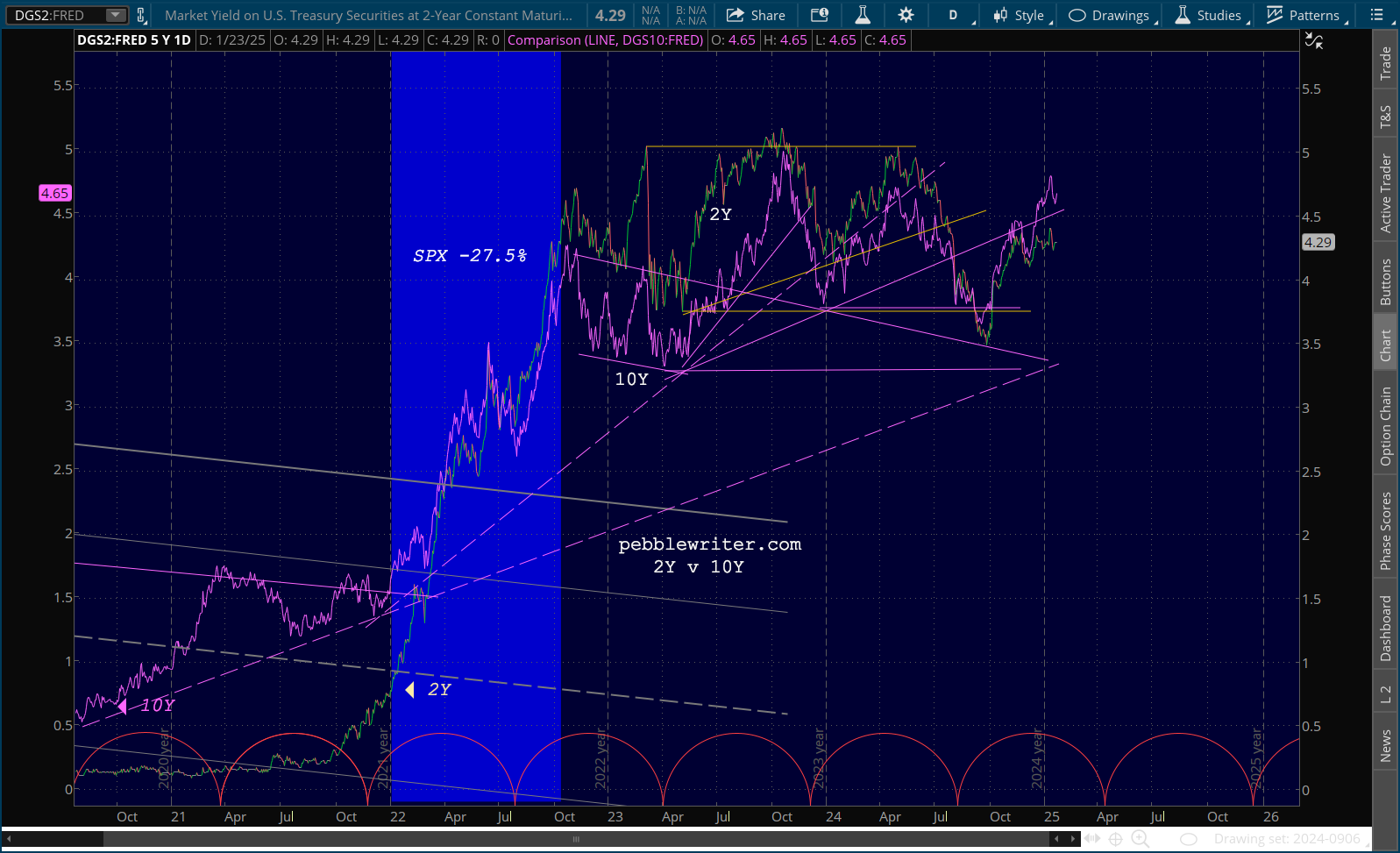Open the DGS2:FRED symbol dropdown
Screen dimensions: 1400x853
[115, 15]
